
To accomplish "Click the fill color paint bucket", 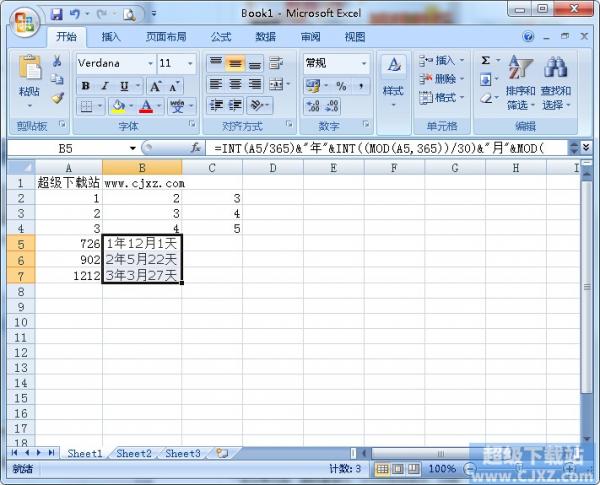I will (x=118, y=106).
